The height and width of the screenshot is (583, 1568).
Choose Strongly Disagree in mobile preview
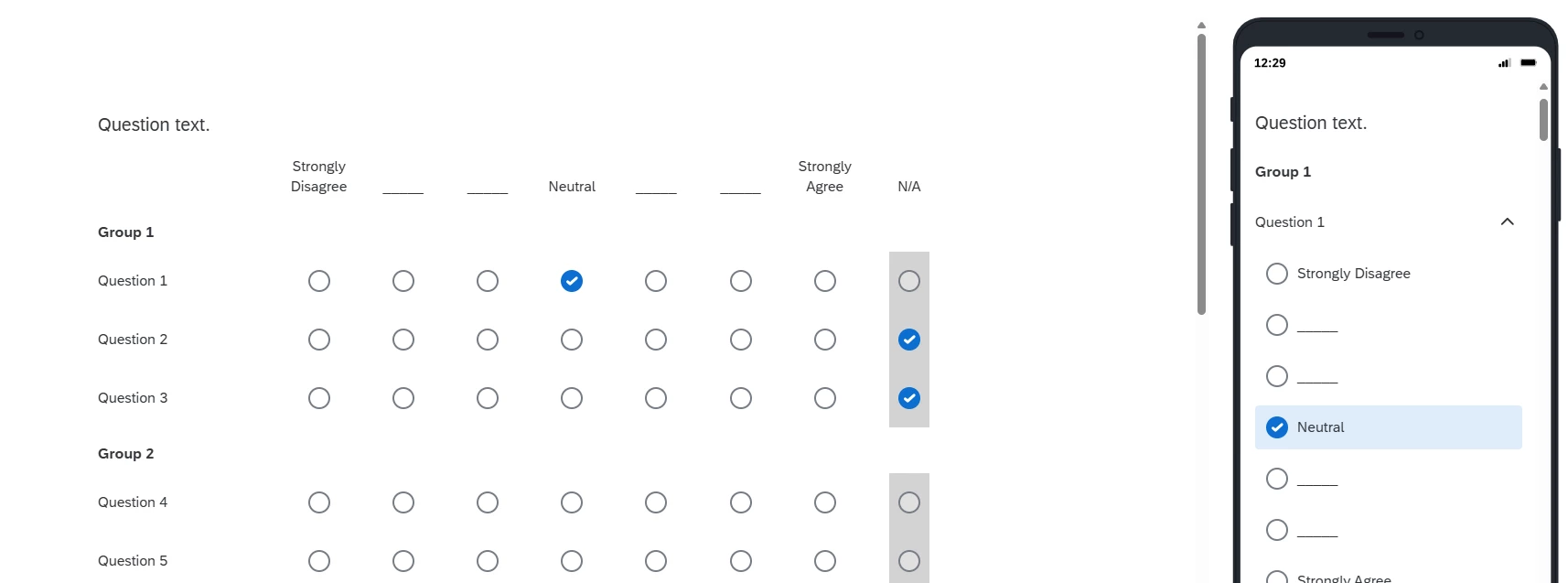1277,274
